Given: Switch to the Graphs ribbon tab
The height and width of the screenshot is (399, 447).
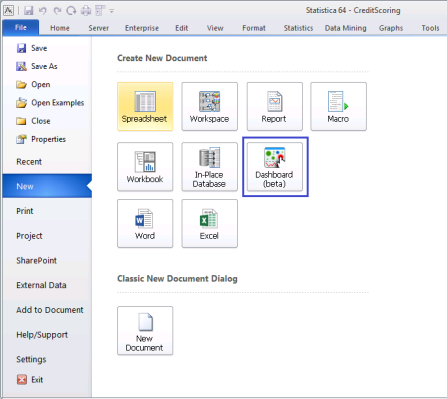Looking at the screenshot, I should [391, 28].
